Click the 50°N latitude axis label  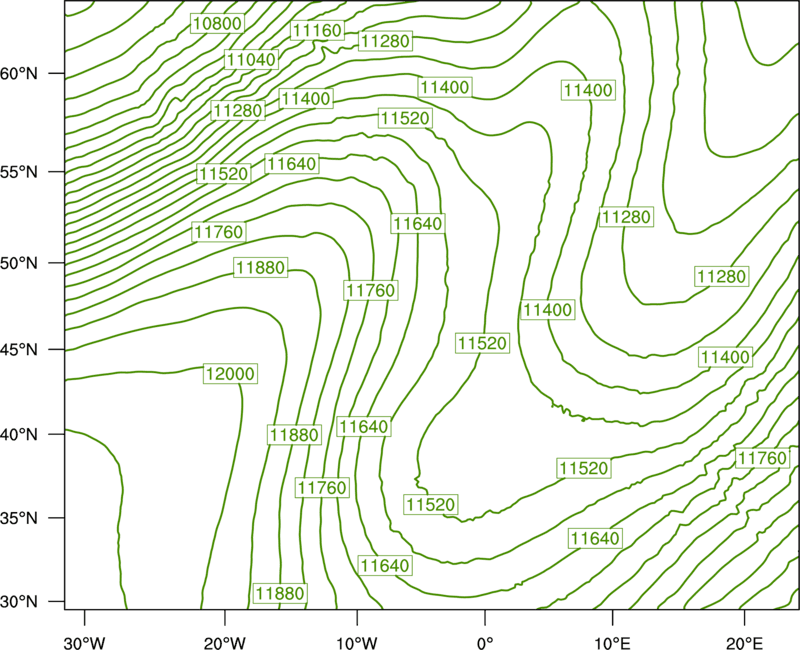pos(19,263)
